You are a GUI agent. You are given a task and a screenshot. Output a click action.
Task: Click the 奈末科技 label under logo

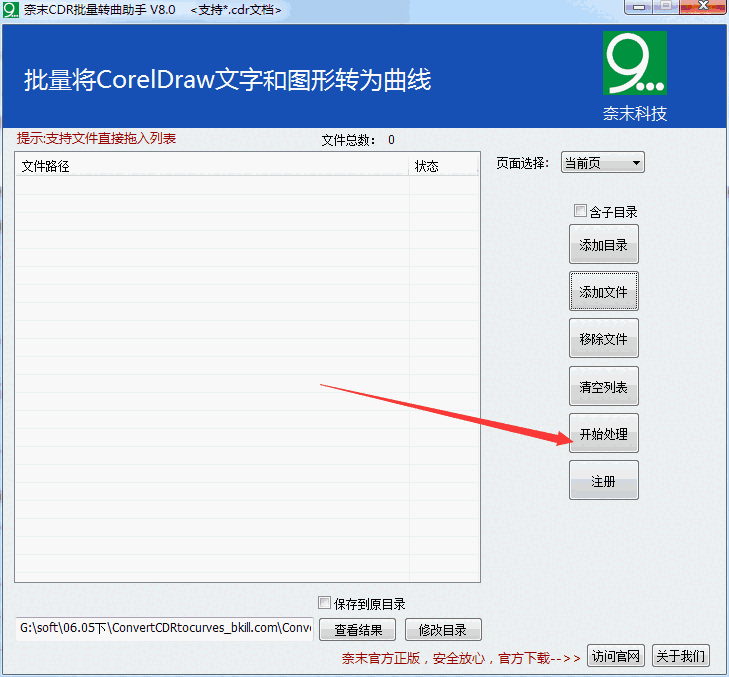(x=635, y=113)
